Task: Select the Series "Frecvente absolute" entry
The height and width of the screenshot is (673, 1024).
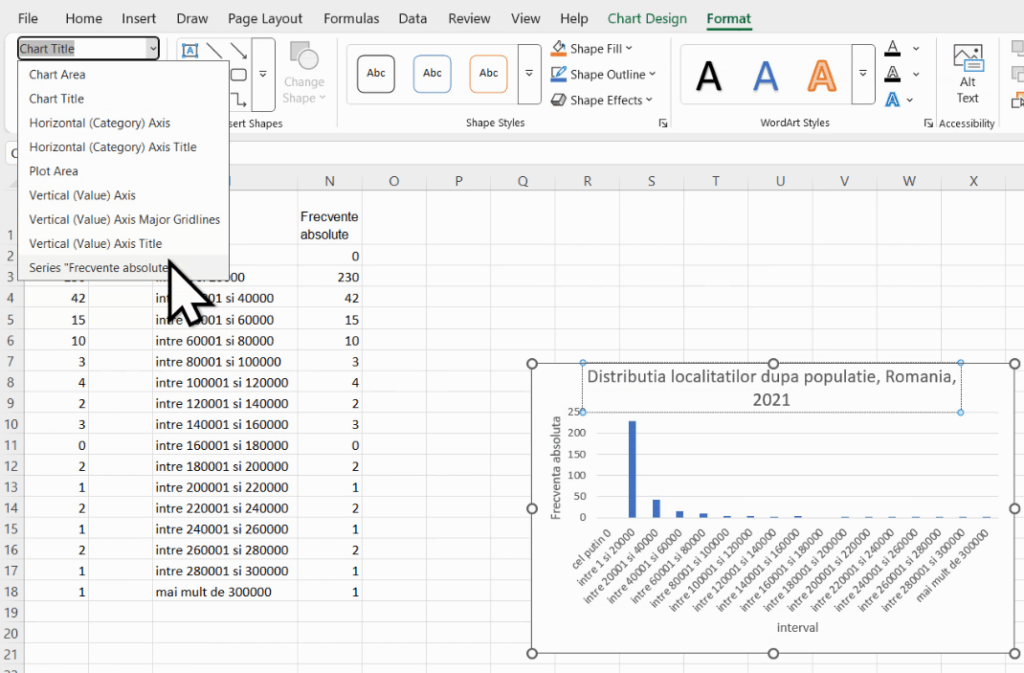Action: pos(97,268)
